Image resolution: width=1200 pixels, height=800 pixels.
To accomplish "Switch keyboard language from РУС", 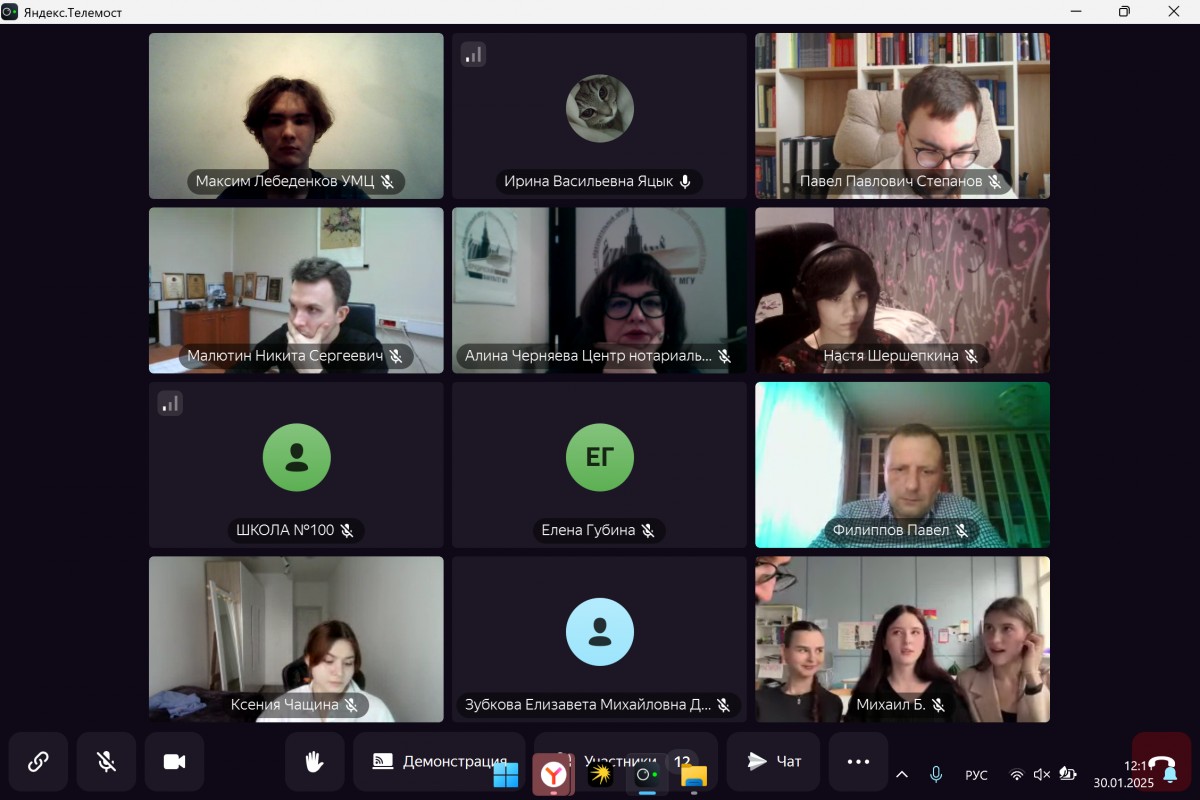I will [976, 775].
